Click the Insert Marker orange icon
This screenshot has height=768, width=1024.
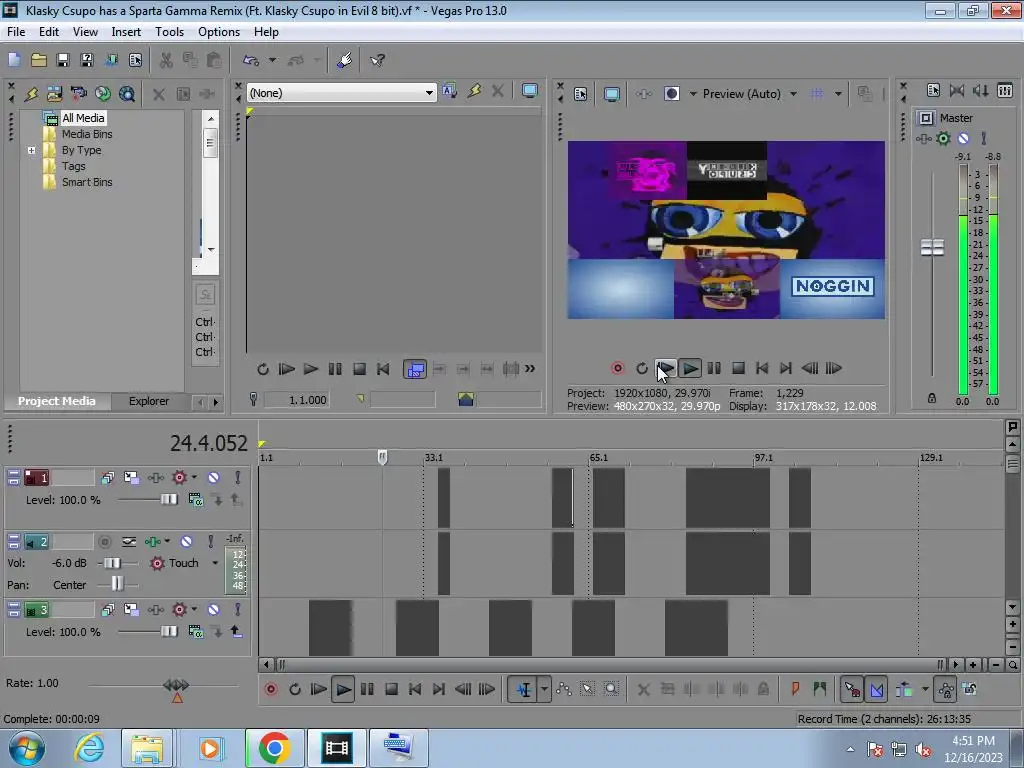[795, 689]
